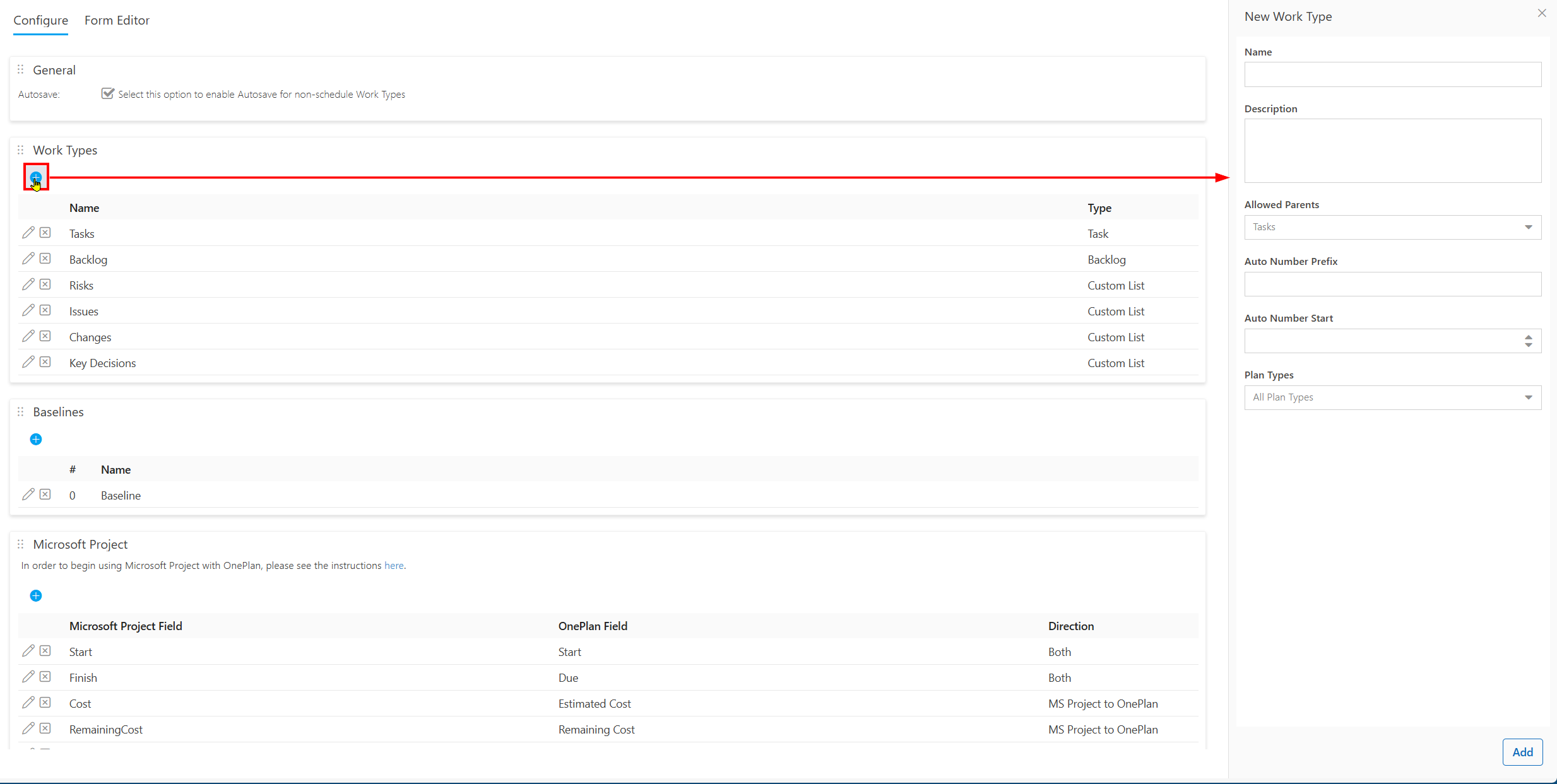Edit the Issues work type
This screenshot has width=1557, height=784.
[x=28, y=310]
